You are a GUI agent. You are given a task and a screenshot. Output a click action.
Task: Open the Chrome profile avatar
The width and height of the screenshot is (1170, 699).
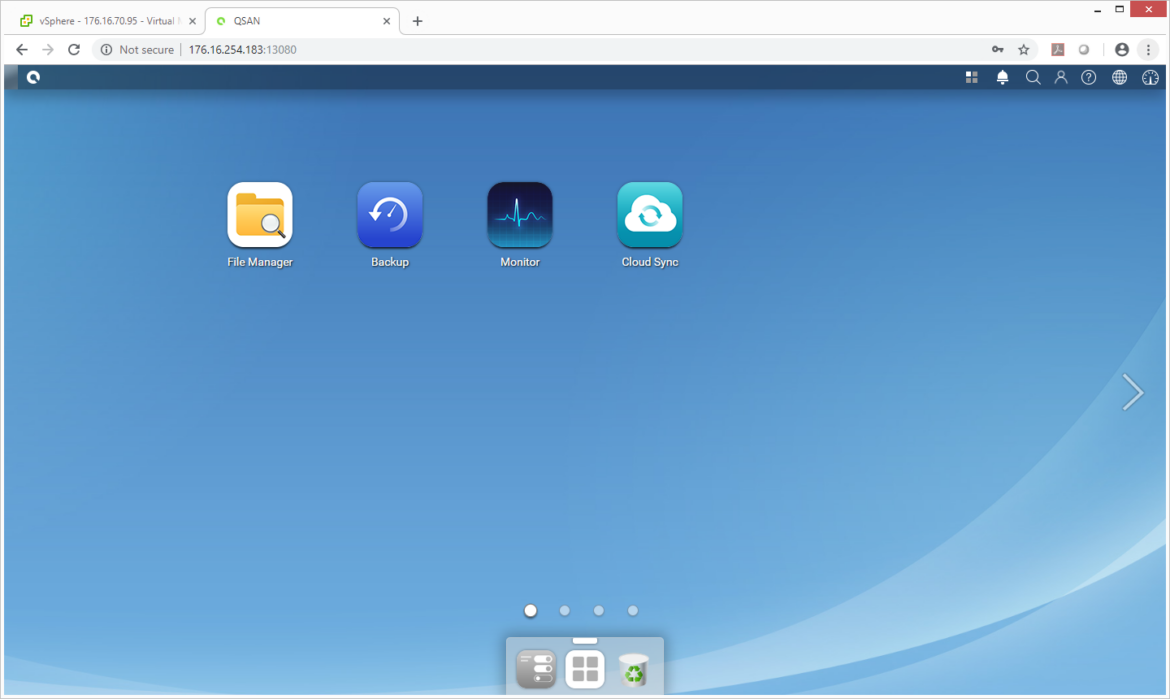(x=1121, y=49)
